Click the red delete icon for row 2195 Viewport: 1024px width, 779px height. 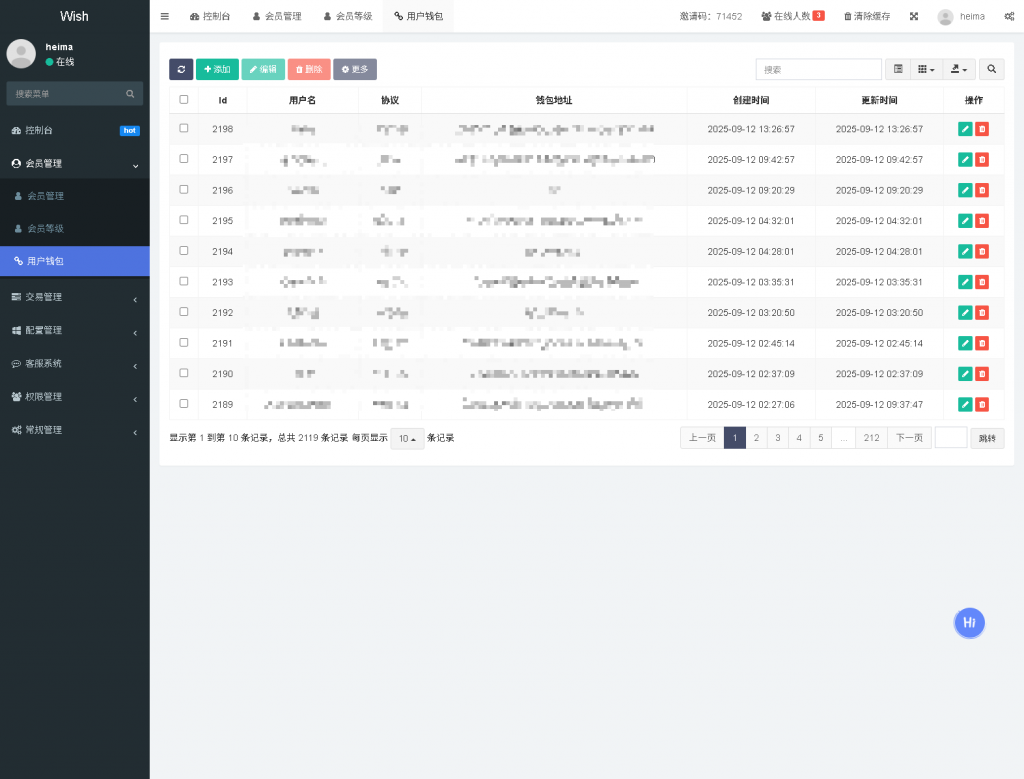coord(982,221)
